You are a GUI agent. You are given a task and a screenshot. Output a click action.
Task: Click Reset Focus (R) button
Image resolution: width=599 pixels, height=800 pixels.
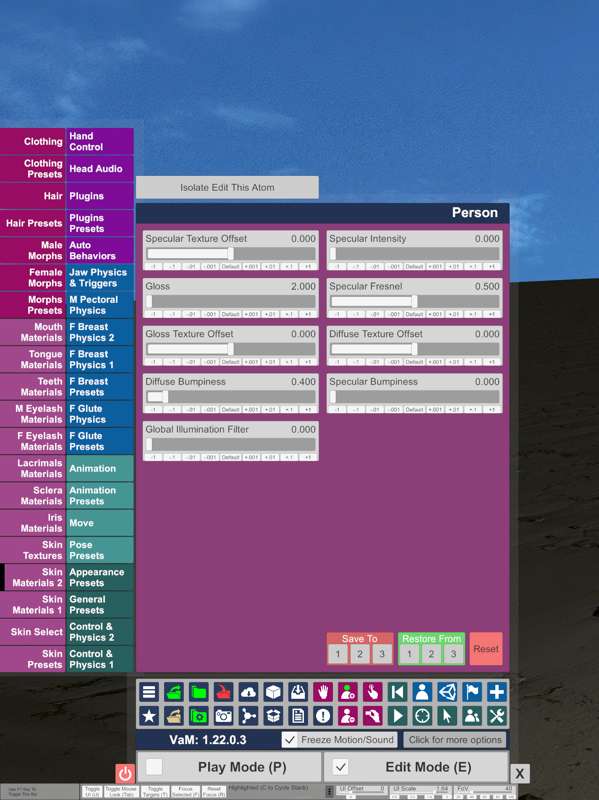(214, 791)
